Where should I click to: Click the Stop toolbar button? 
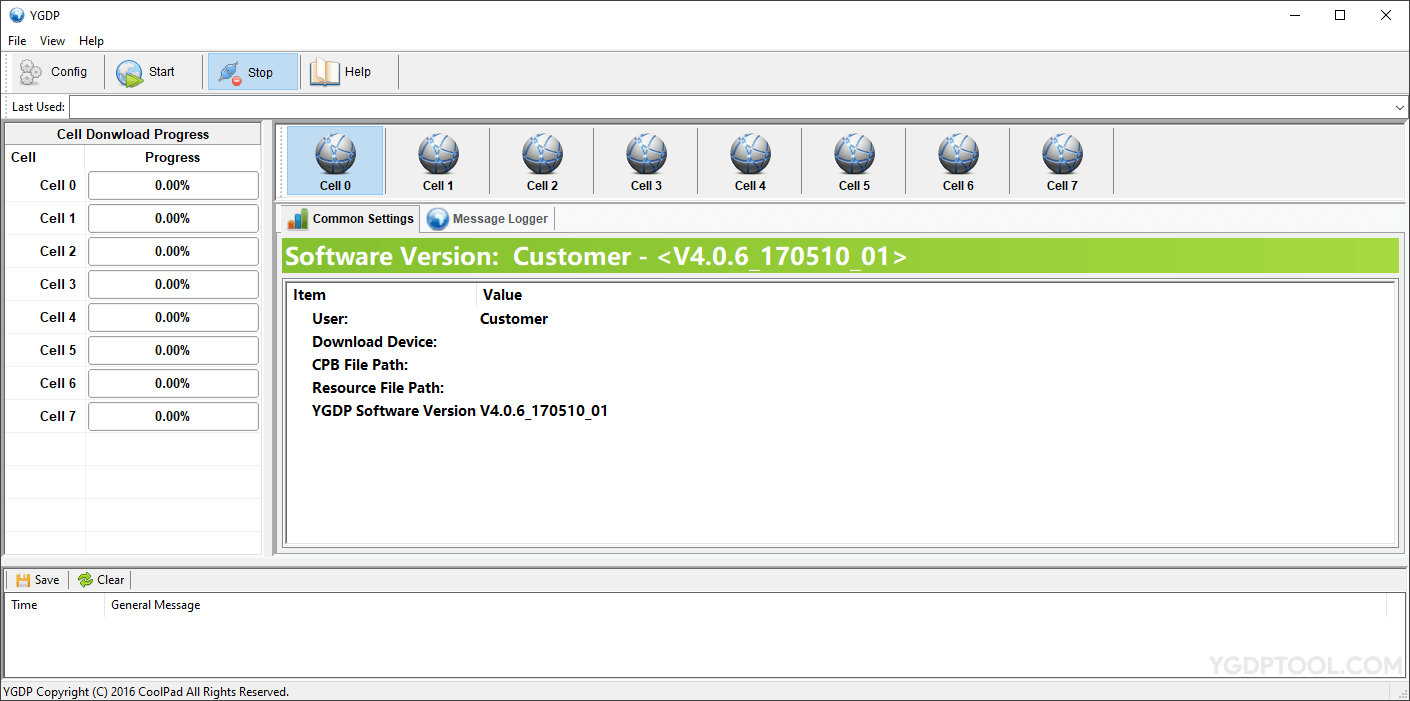click(x=252, y=72)
